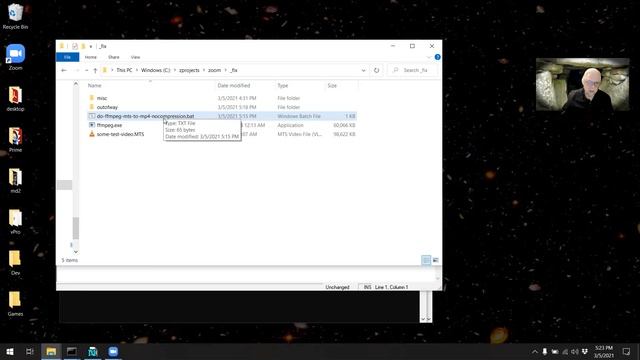
Task: Select do-ffmpeg-mts-to-mp4-nocompression.bat file
Action: tap(222, 116)
